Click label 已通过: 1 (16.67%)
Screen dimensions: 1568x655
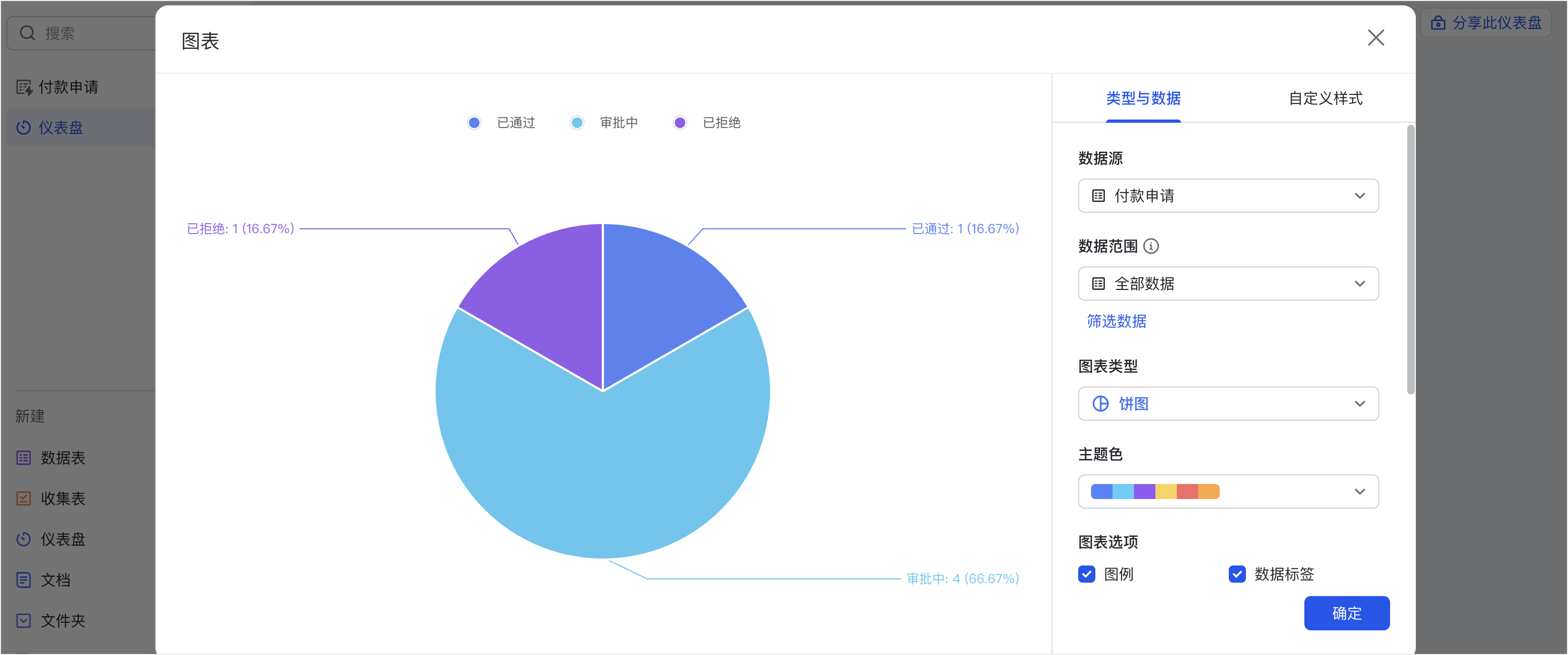tap(965, 229)
